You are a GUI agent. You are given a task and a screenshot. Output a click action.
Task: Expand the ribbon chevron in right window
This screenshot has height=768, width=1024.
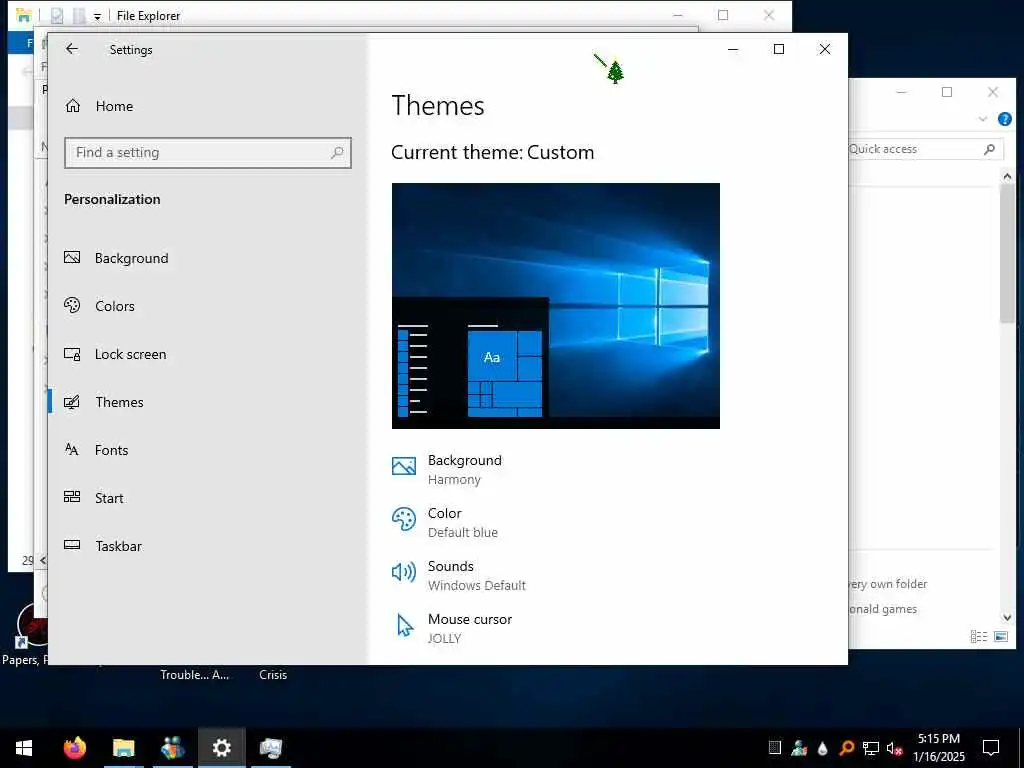983,119
